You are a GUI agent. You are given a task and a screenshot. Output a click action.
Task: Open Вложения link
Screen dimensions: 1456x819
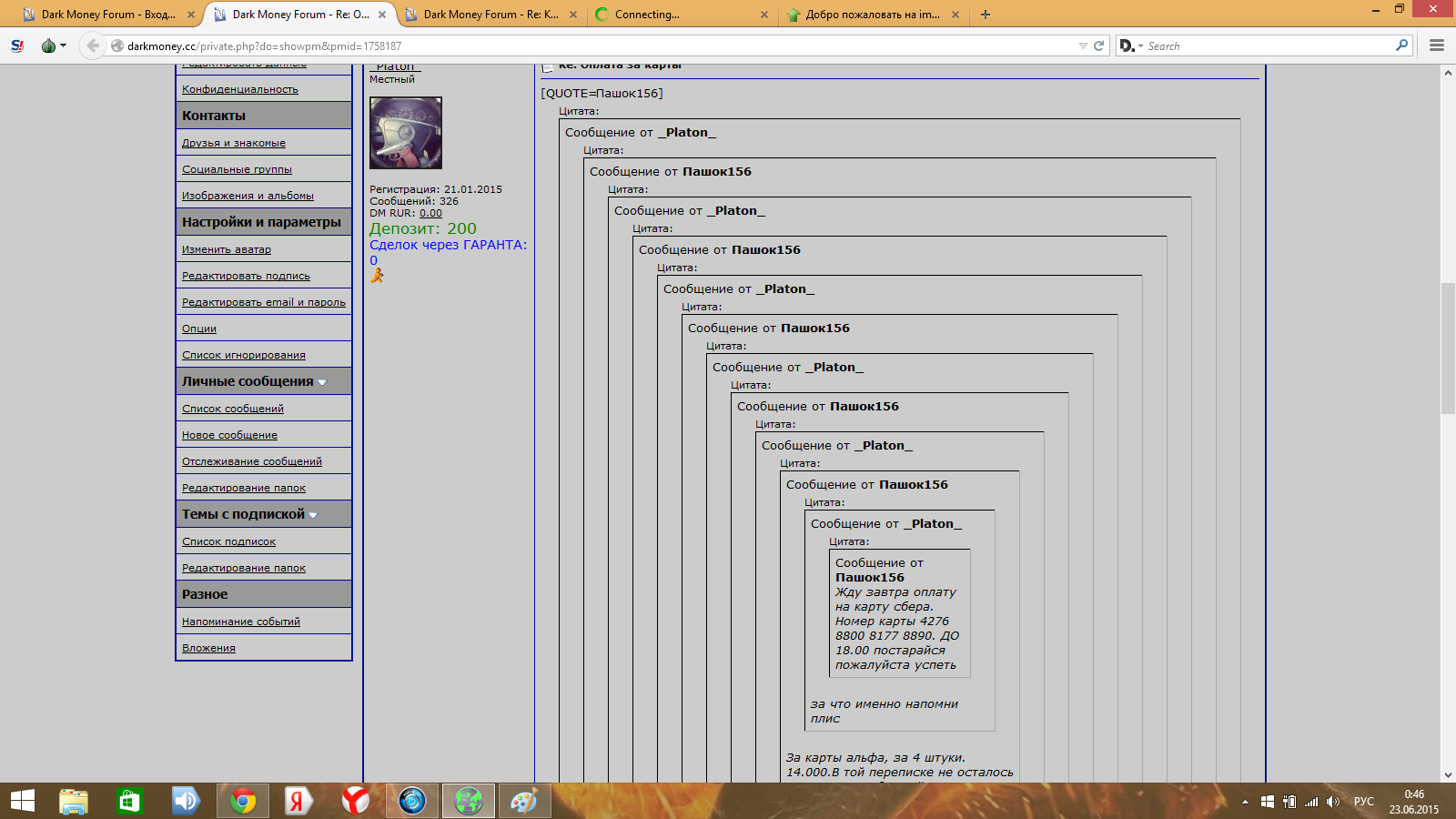click(x=208, y=648)
